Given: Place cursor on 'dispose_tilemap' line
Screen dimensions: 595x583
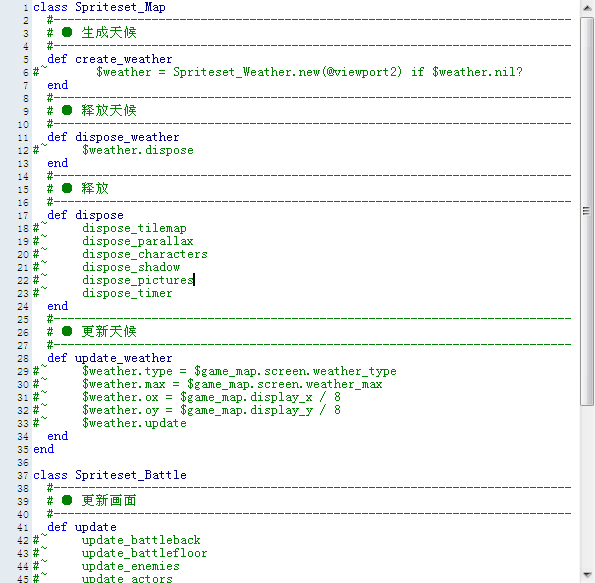Looking at the screenshot, I should click(x=134, y=228).
